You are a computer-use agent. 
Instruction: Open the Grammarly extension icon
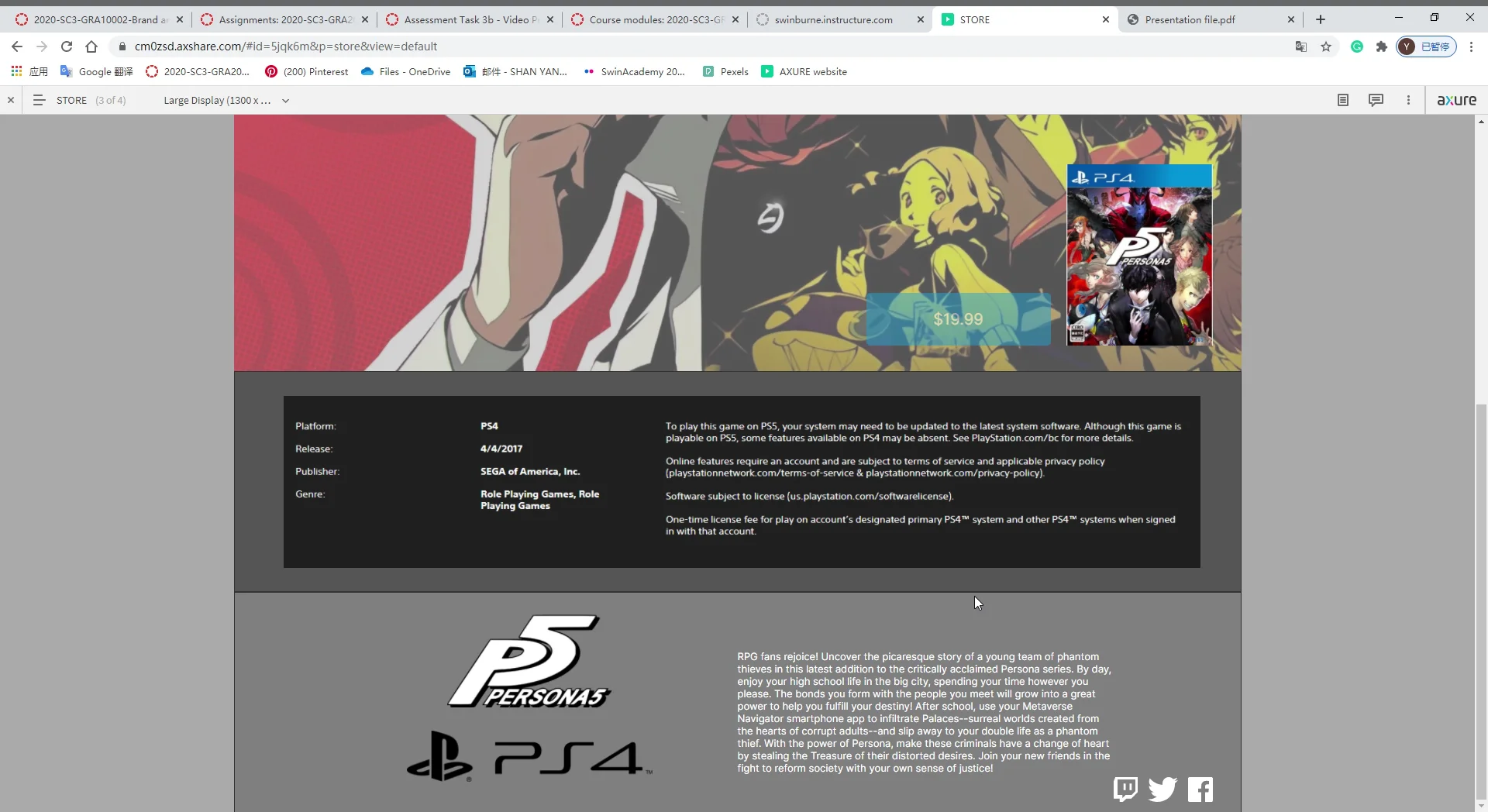click(1357, 46)
